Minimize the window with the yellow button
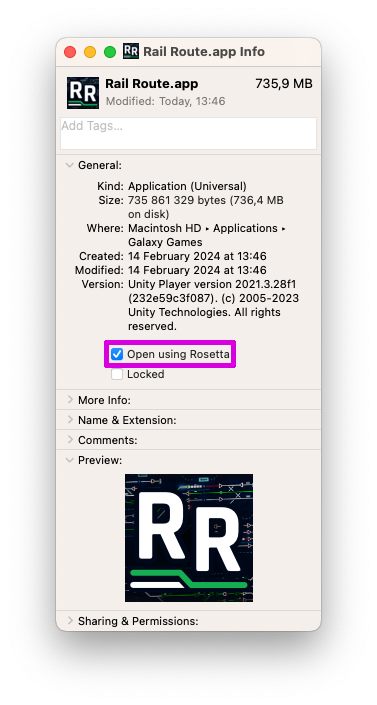 tap(90, 52)
